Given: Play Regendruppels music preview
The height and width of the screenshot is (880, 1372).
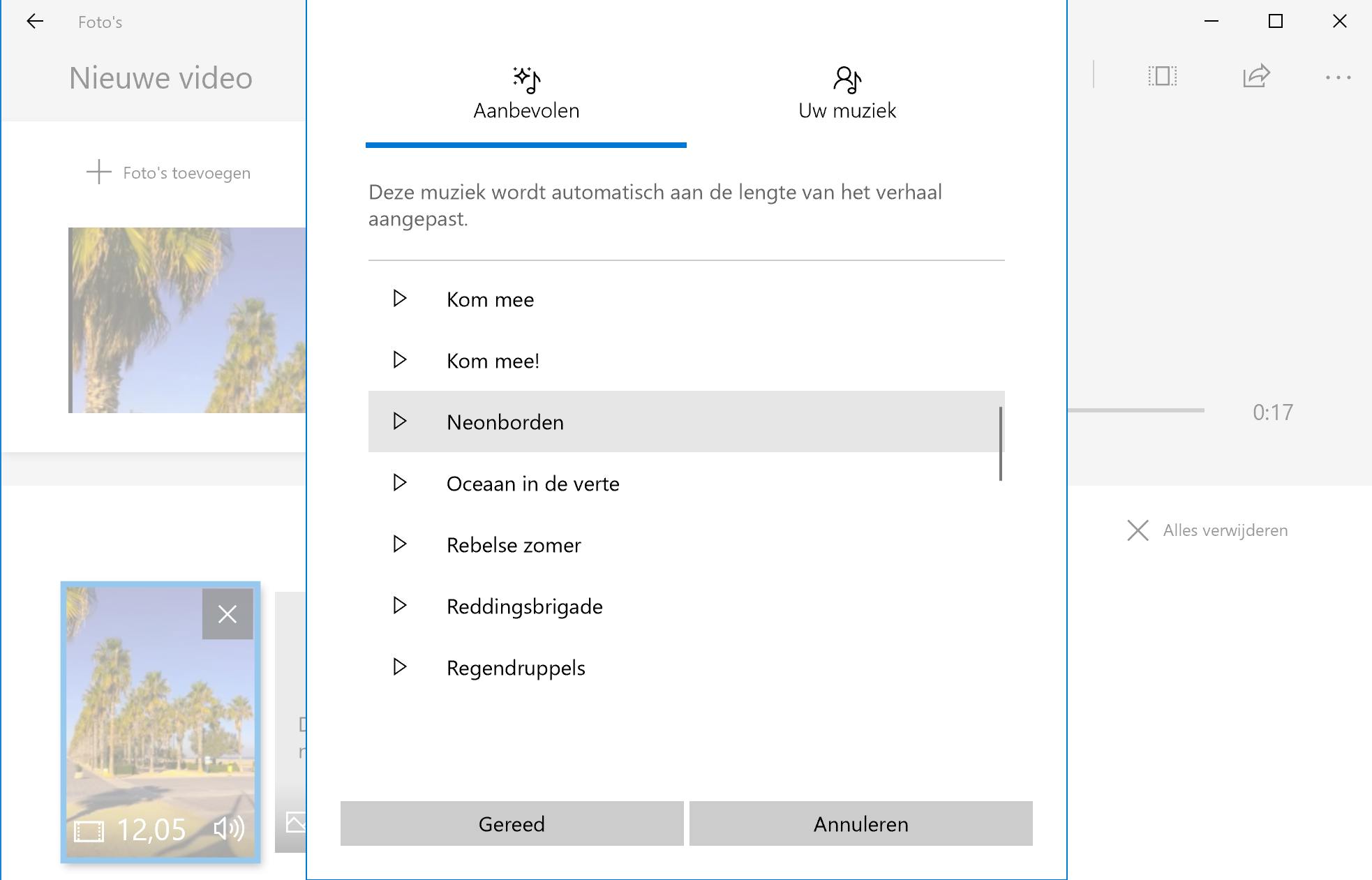Looking at the screenshot, I should click(400, 667).
